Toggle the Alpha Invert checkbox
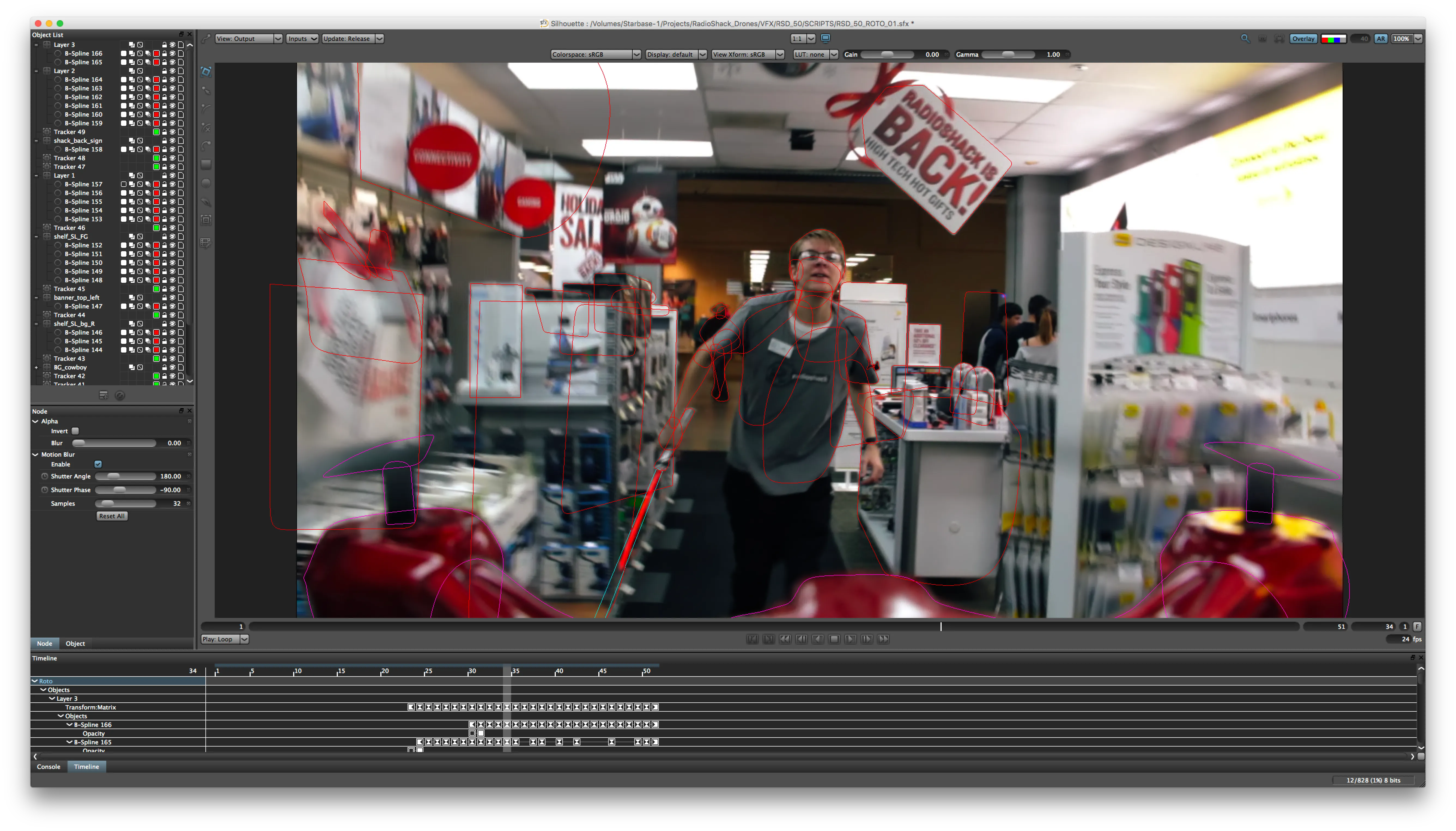The image size is (1456, 831). [x=75, y=431]
